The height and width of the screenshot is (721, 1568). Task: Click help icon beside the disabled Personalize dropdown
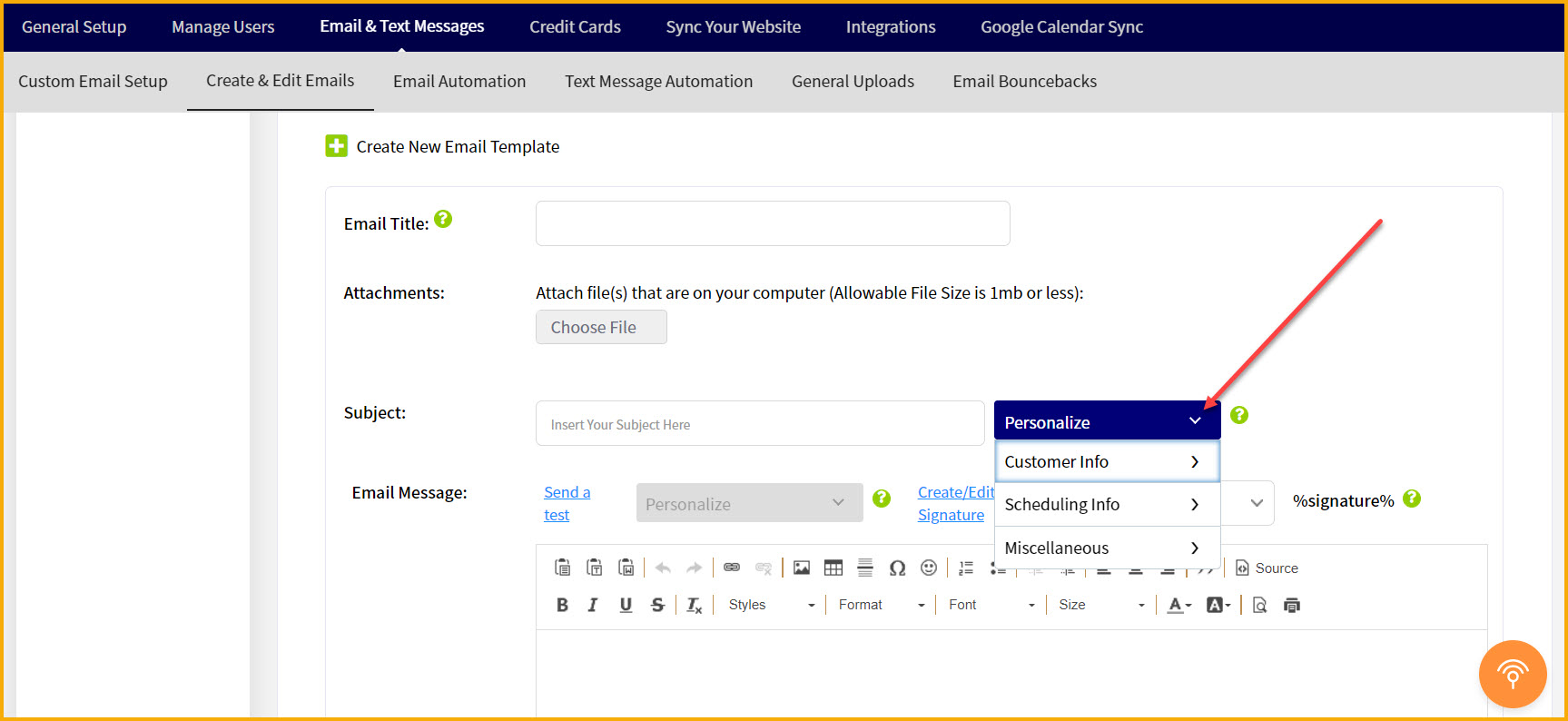click(x=882, y=499)
